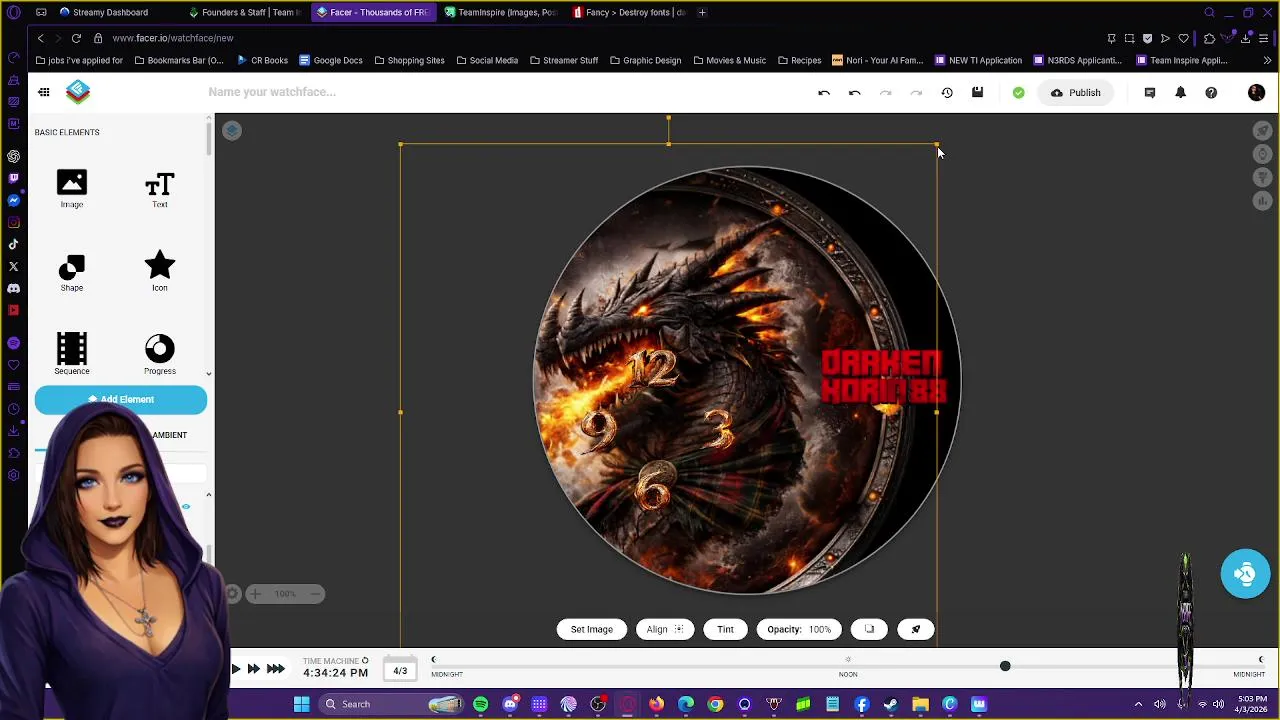Open Spotify from the taskbar
The width and height of the screenshot is (1280, 720).
tap(480, 704)
